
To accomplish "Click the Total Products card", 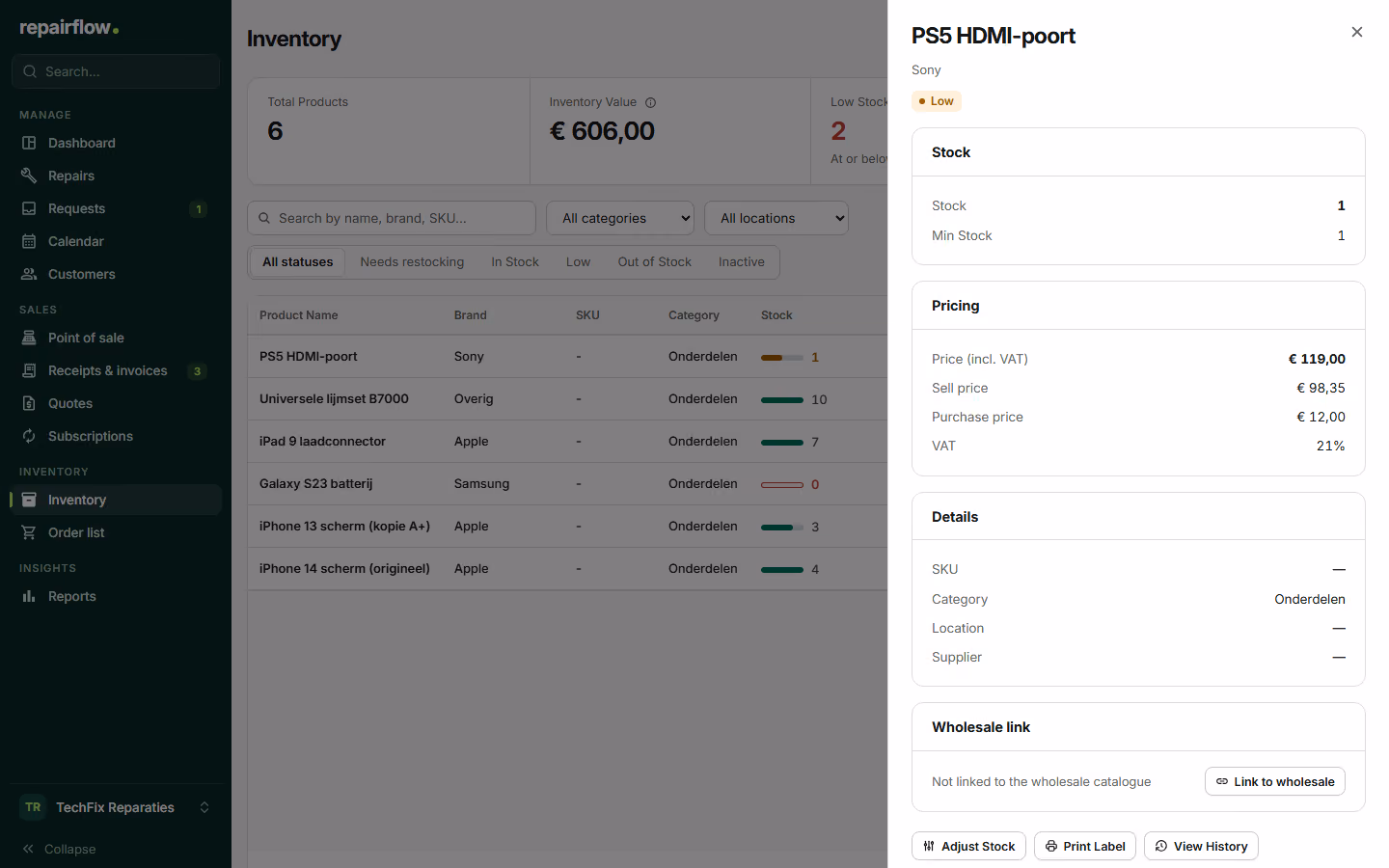I will [389, 131].
